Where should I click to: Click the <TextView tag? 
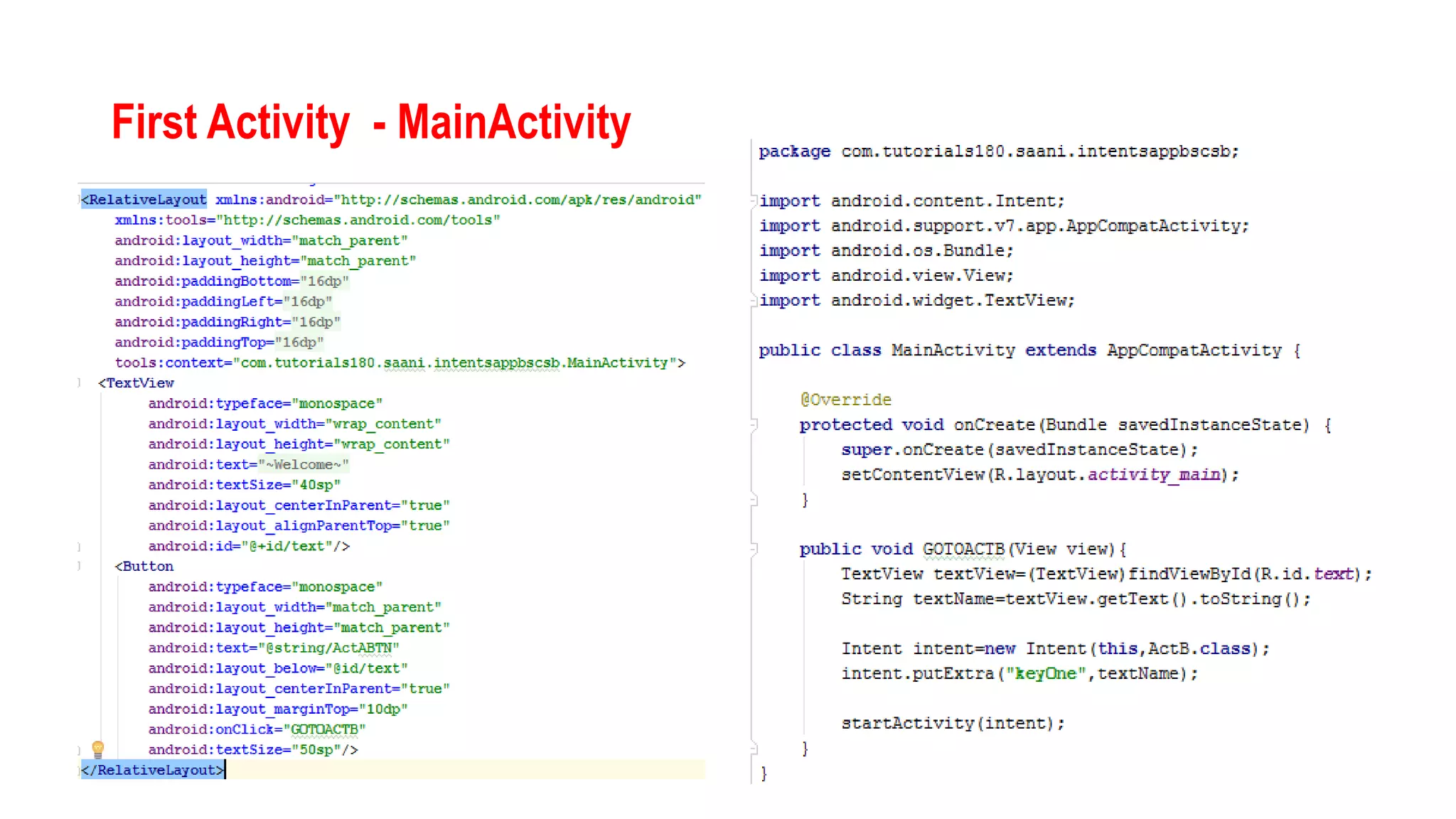(136, 382)
